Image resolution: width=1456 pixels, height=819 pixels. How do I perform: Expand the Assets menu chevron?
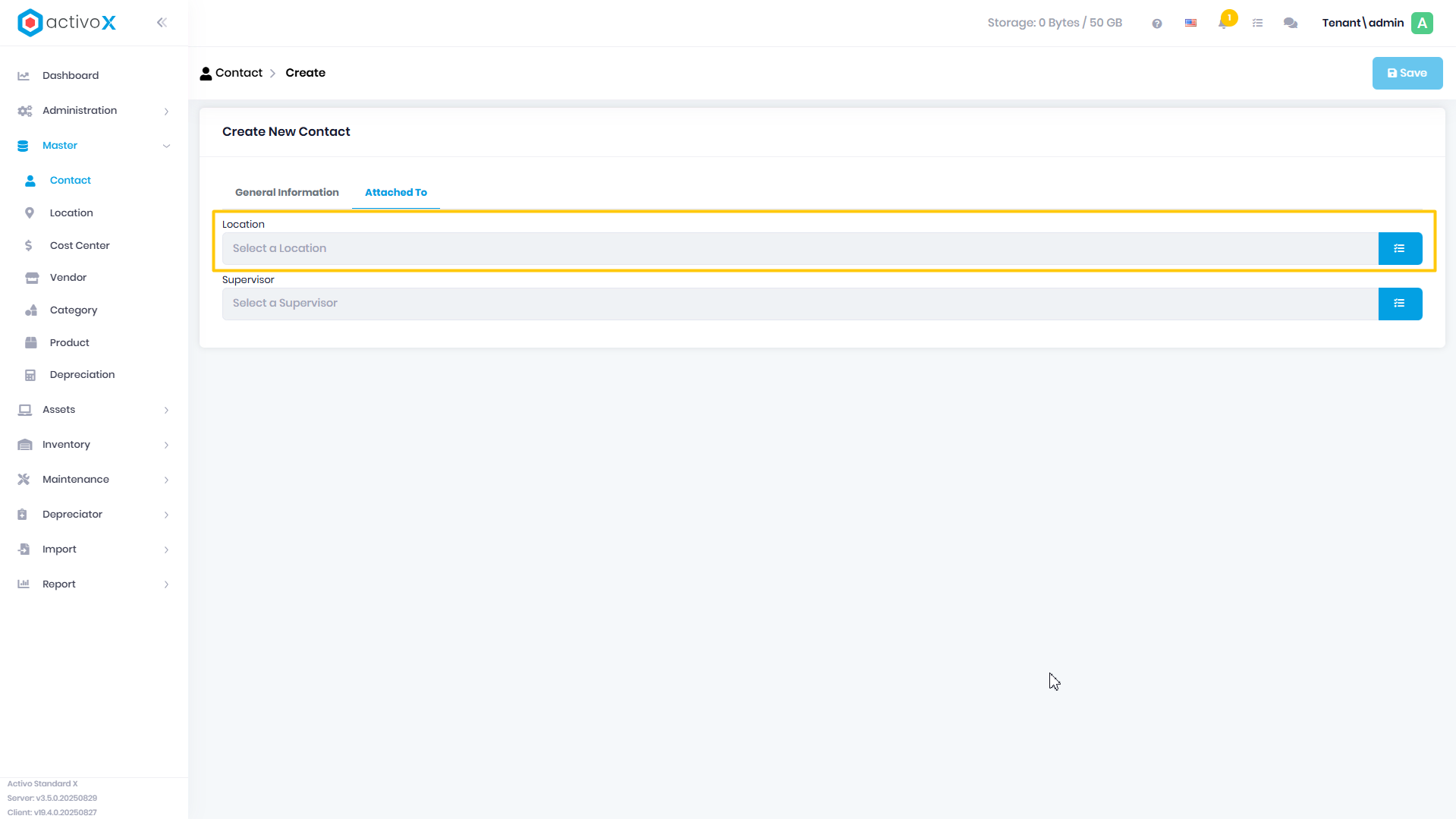[x=166, y=411]
